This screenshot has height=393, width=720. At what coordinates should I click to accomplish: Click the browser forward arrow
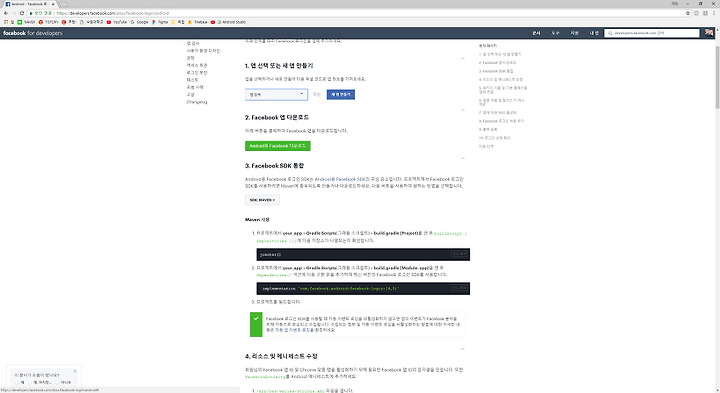coord(14,13)
